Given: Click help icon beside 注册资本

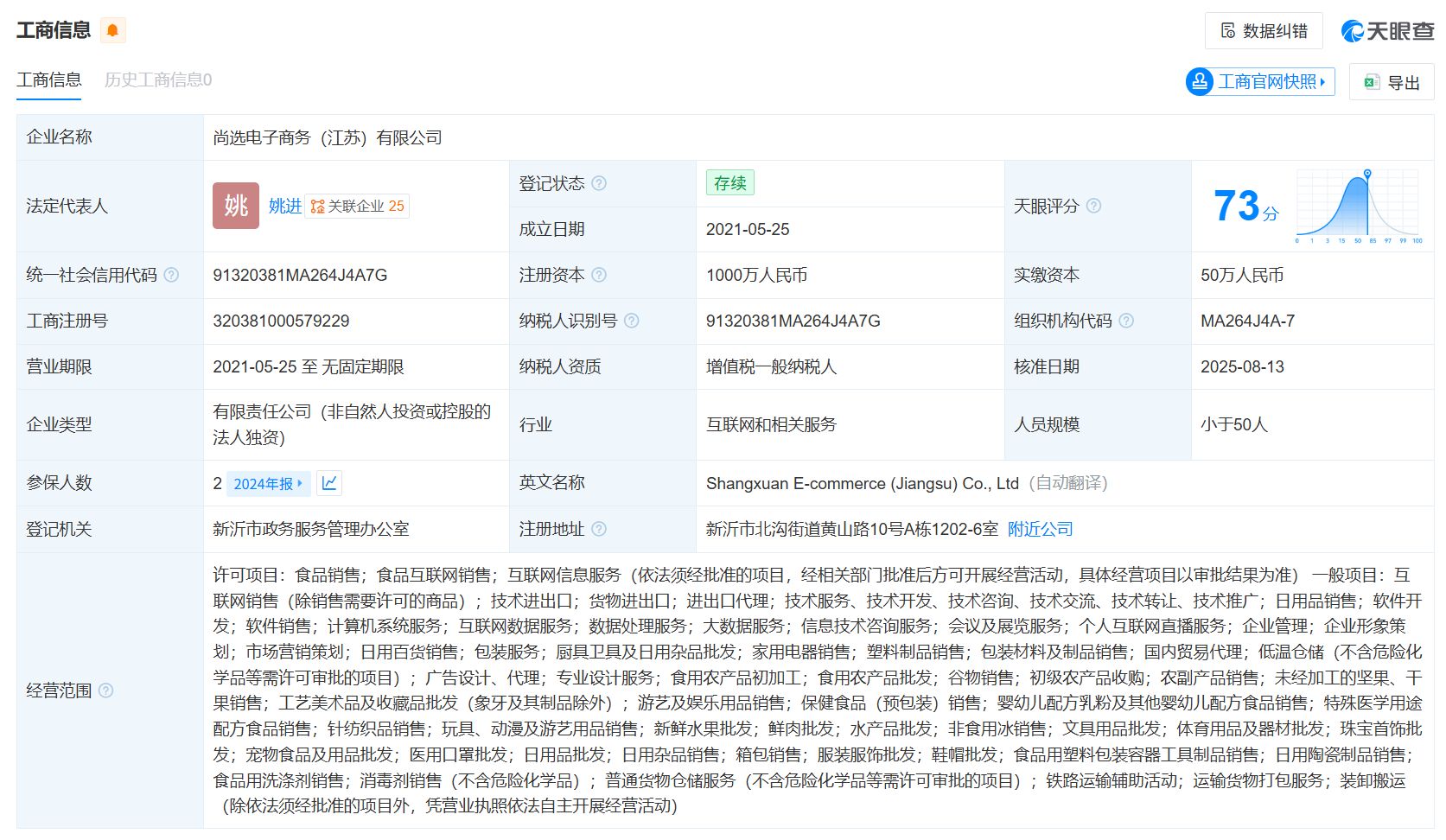Looking at the screenshot, I should click(599, 275).
